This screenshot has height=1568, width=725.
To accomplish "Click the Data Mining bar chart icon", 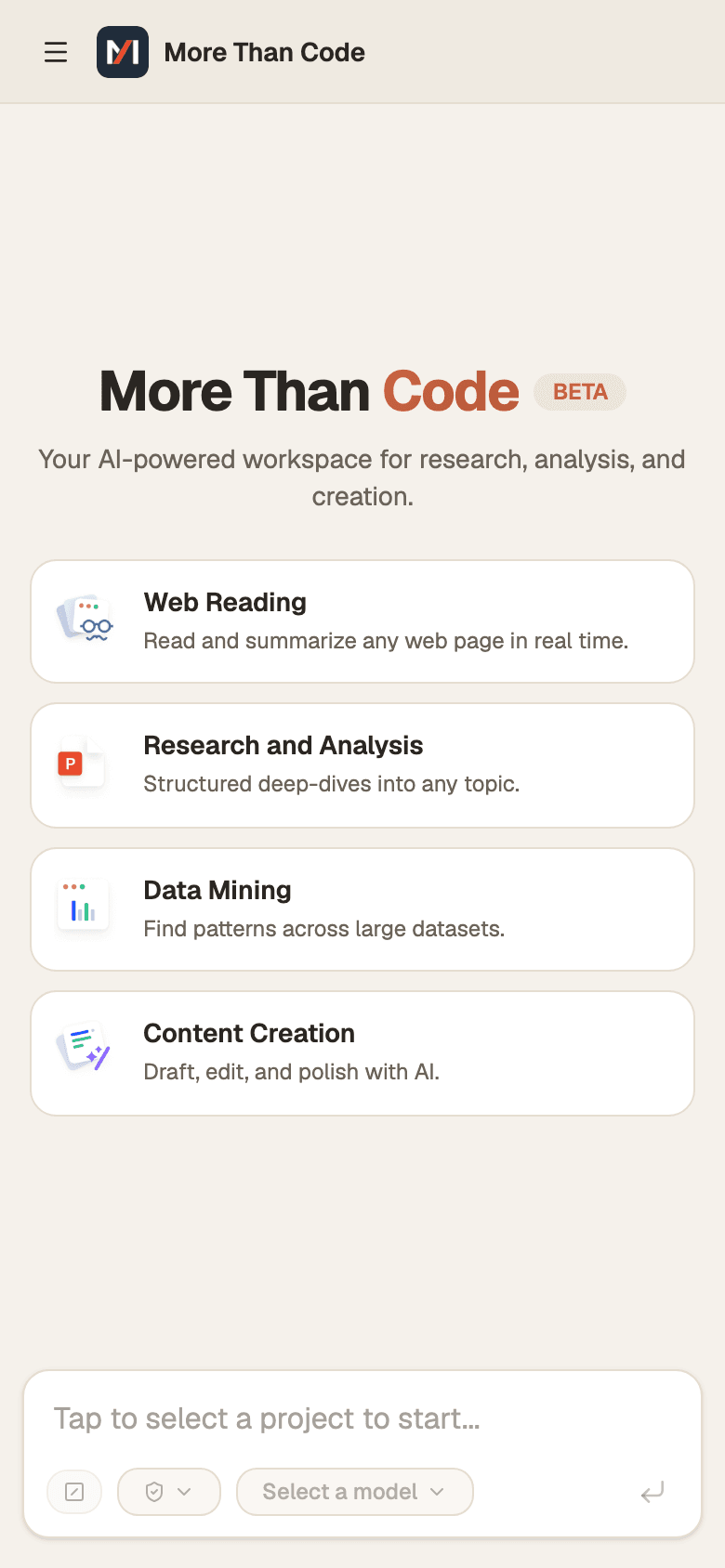I will pos(83,908).
